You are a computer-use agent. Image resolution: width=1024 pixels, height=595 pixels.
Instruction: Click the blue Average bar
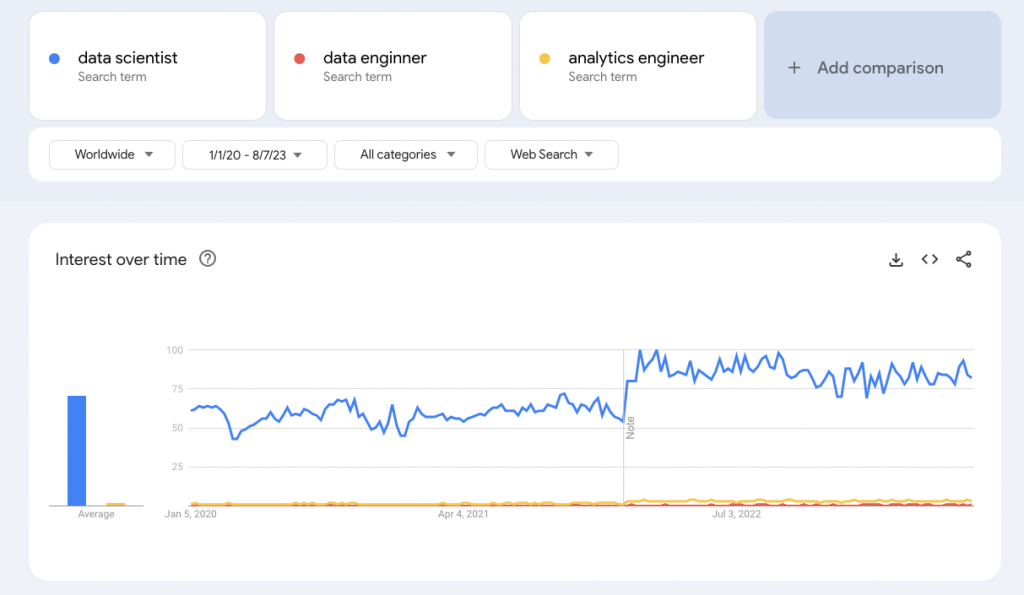77,450
